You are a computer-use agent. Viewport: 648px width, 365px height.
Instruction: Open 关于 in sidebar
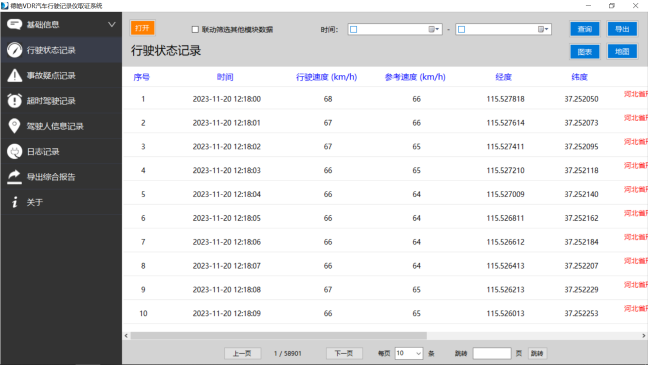[x=61, y=202]
